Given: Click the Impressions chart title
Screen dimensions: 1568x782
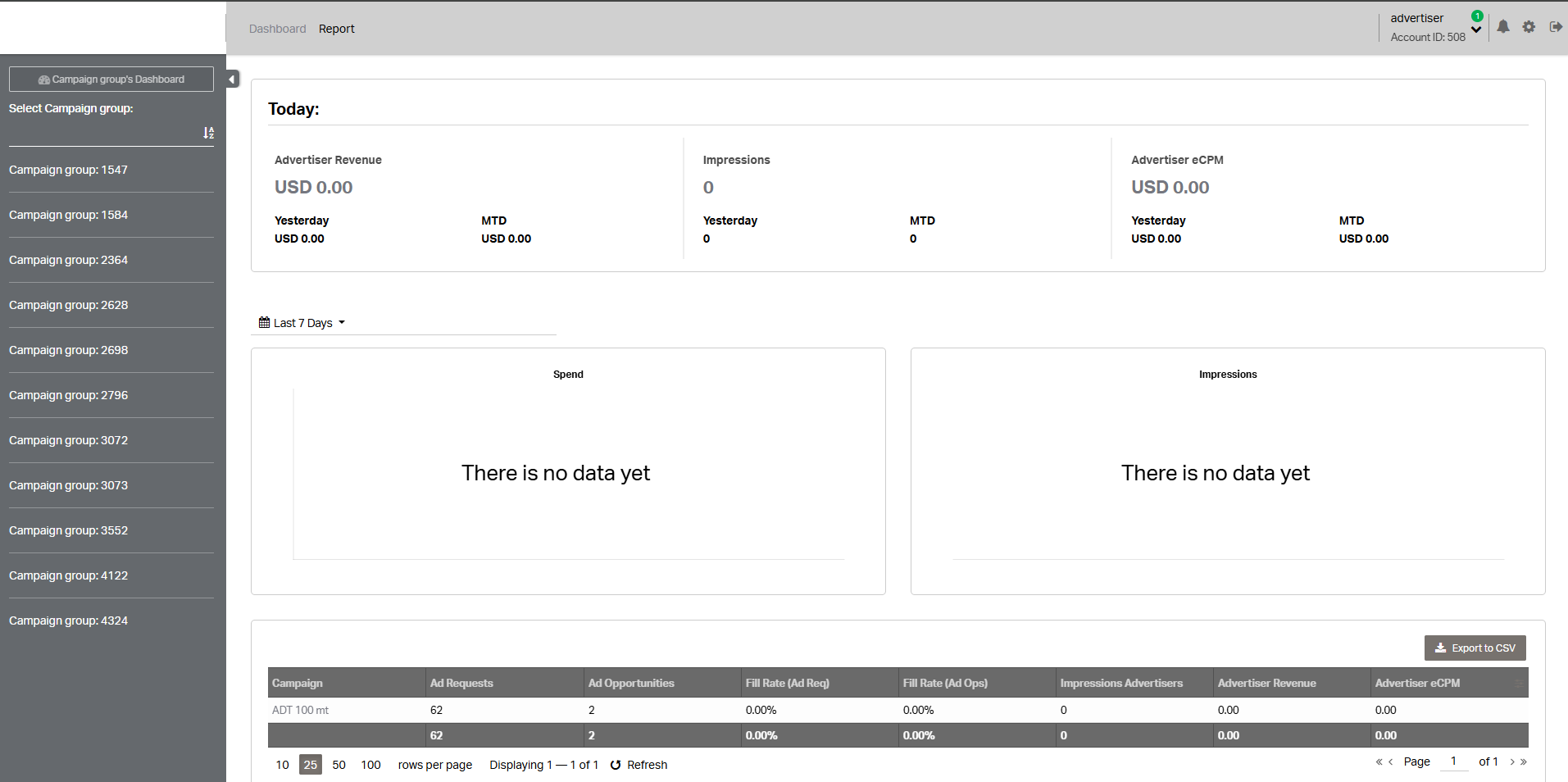Looking at the screenshot, I should [1228, 374].
